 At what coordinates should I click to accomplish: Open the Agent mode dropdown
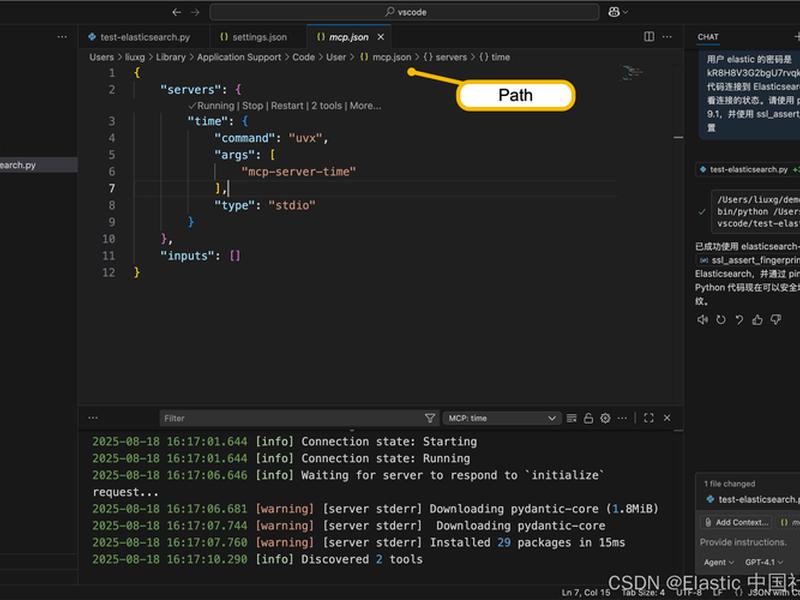[x=718, y=562]
